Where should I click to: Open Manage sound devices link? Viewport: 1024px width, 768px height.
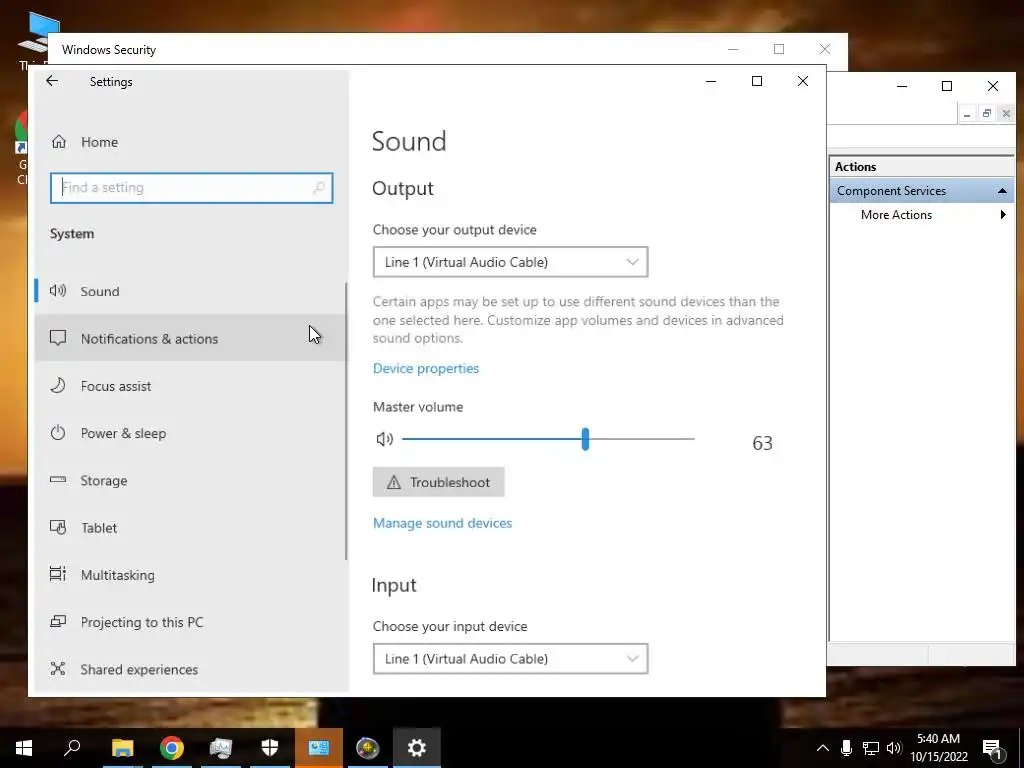coord(442,523)
